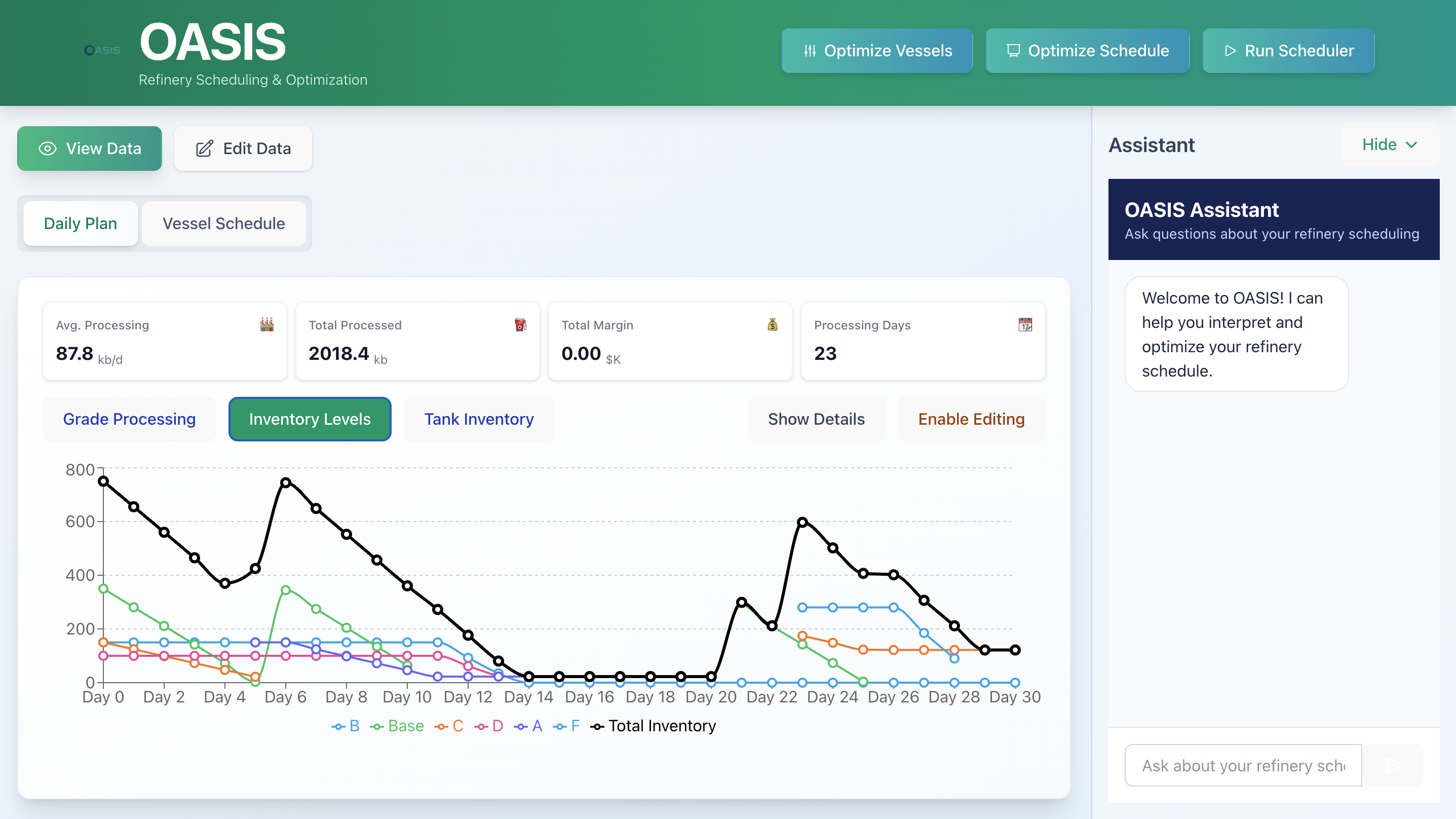Enable editing of the chart

click(971, 419)
